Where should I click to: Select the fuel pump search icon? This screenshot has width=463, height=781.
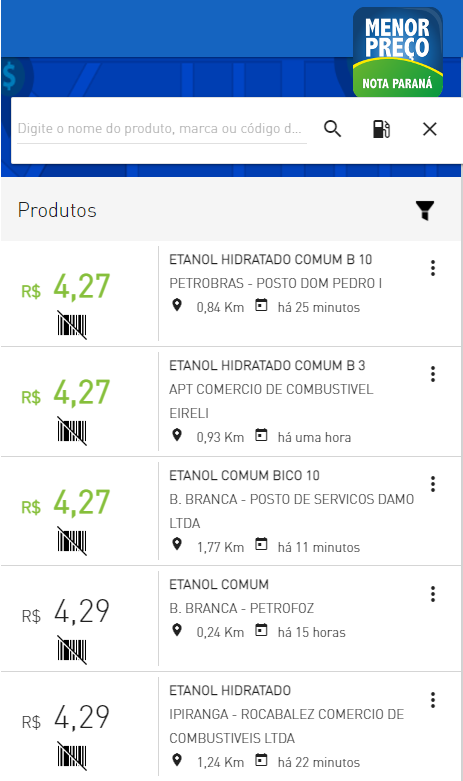pyautogui.click(x=381, y=129)
